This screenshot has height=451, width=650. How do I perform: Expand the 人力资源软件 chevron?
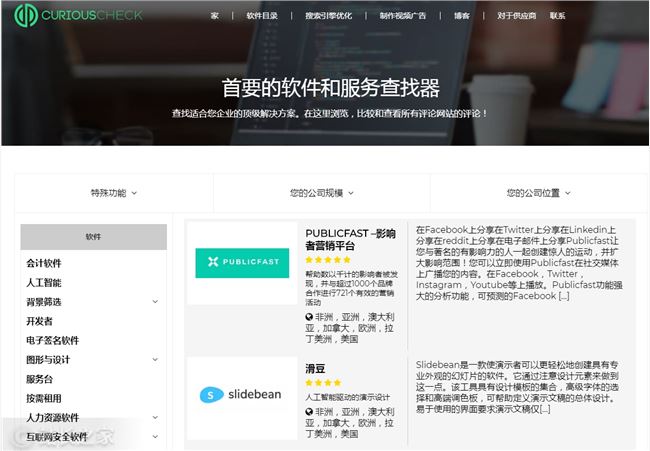click(x=155, y=417)
